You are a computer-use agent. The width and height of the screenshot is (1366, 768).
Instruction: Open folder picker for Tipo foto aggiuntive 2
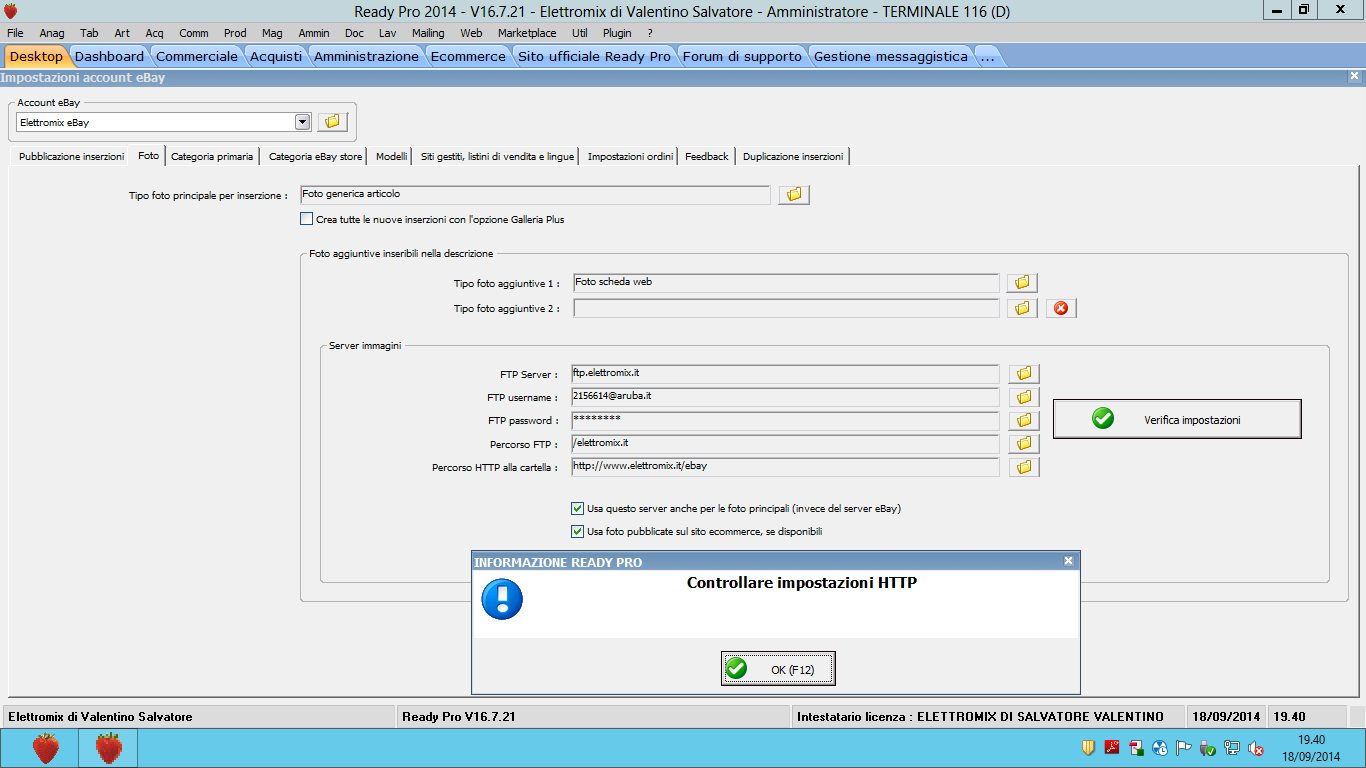1022,308
